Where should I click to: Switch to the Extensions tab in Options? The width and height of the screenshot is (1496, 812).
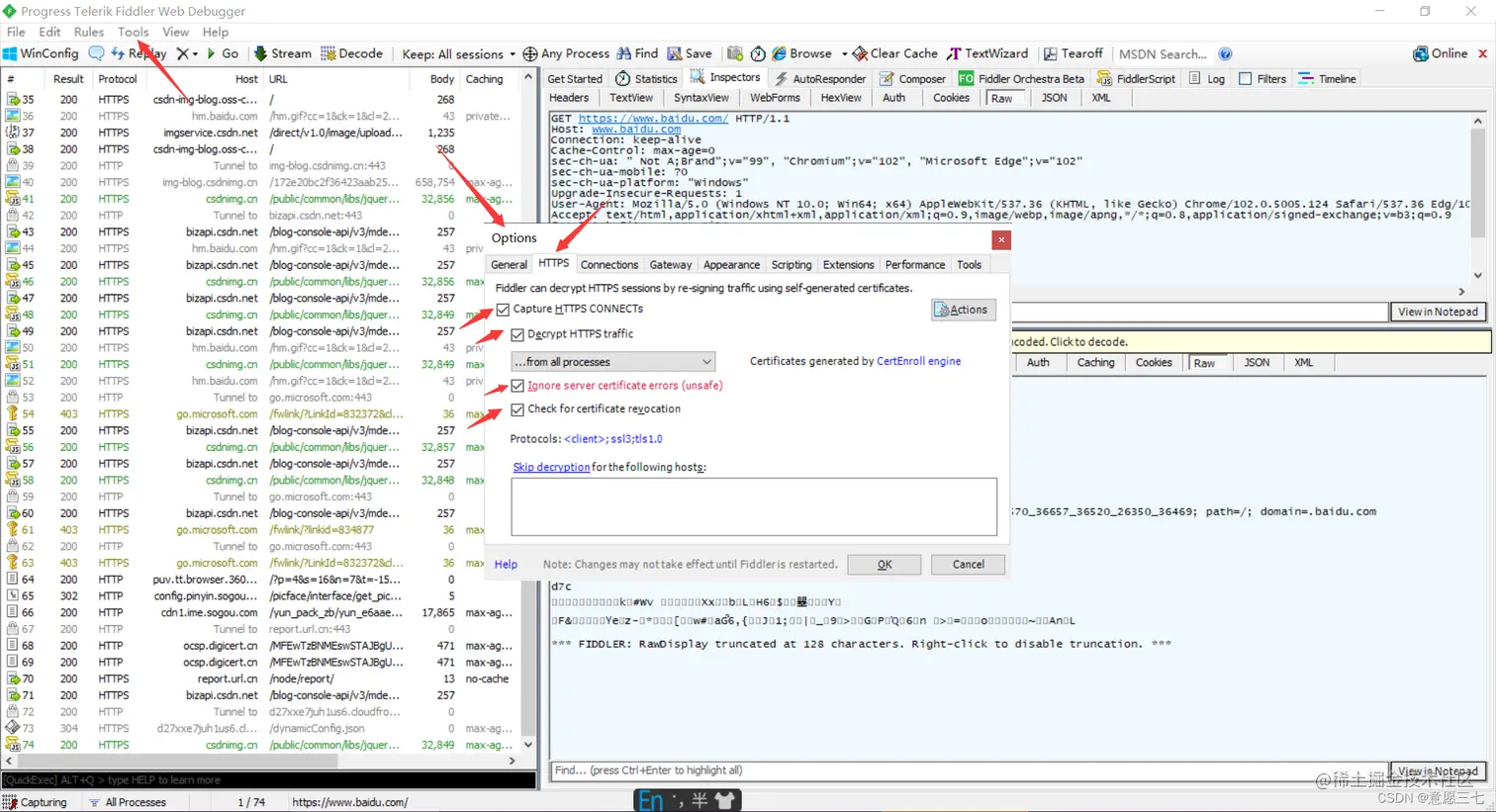[849, 265]
